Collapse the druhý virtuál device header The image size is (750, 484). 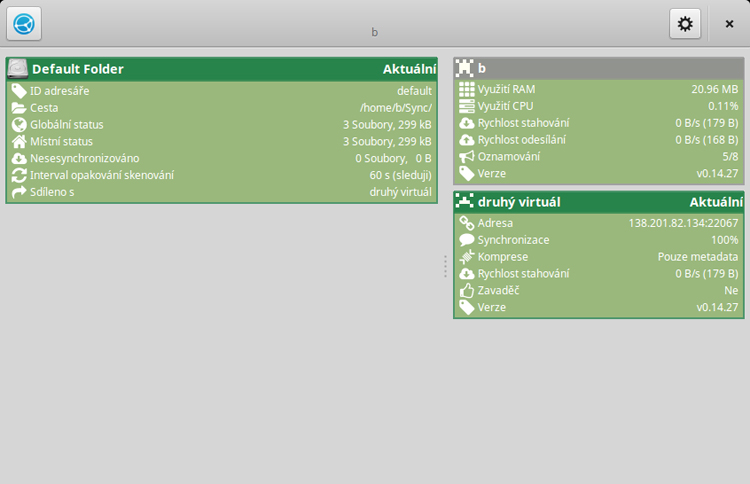(598, 202)
